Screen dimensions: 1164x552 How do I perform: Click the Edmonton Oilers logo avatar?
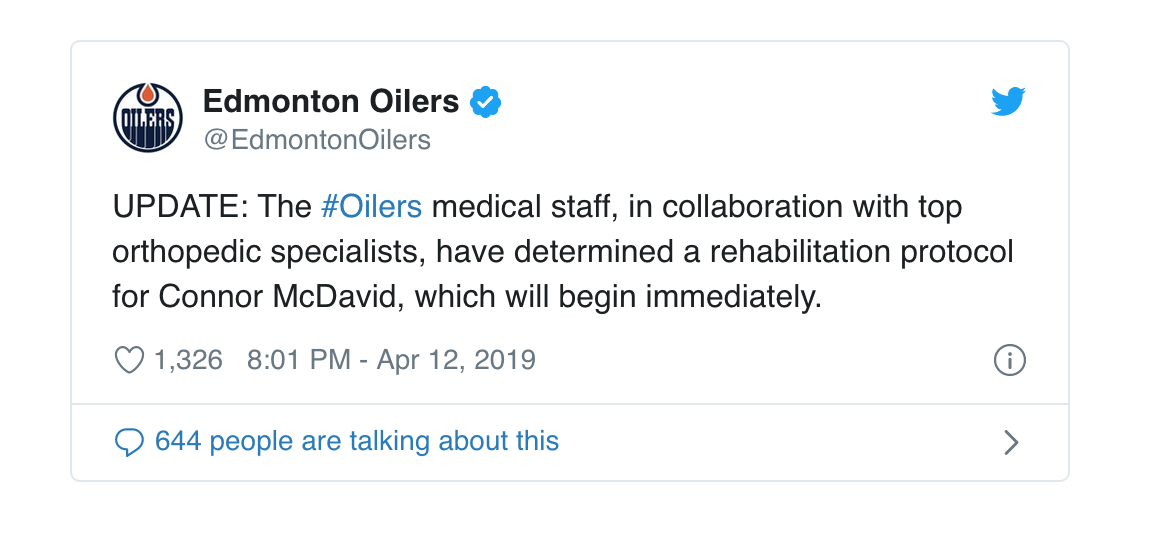coord(148,118)
